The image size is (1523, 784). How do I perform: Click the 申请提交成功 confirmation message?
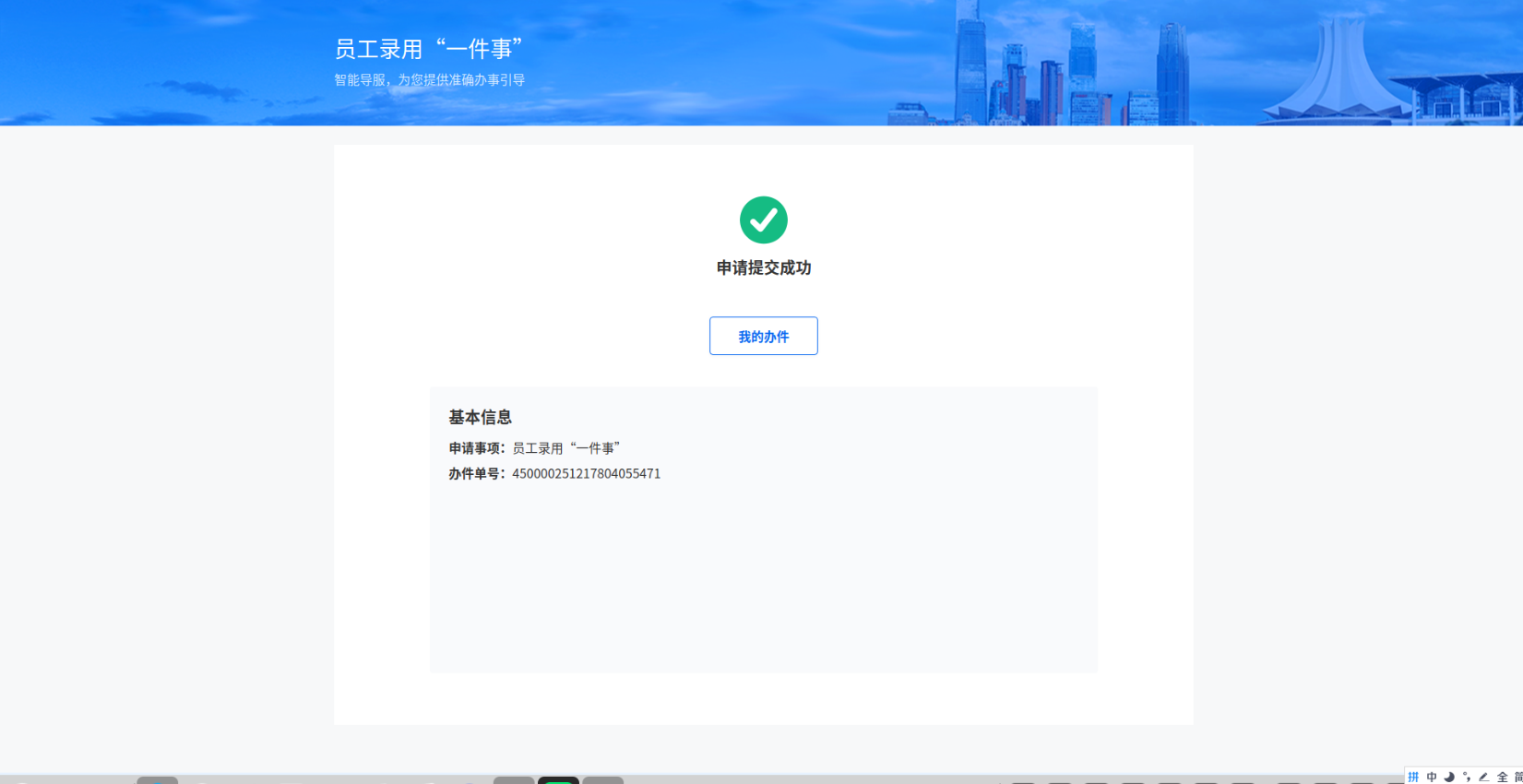coord(763,268)
